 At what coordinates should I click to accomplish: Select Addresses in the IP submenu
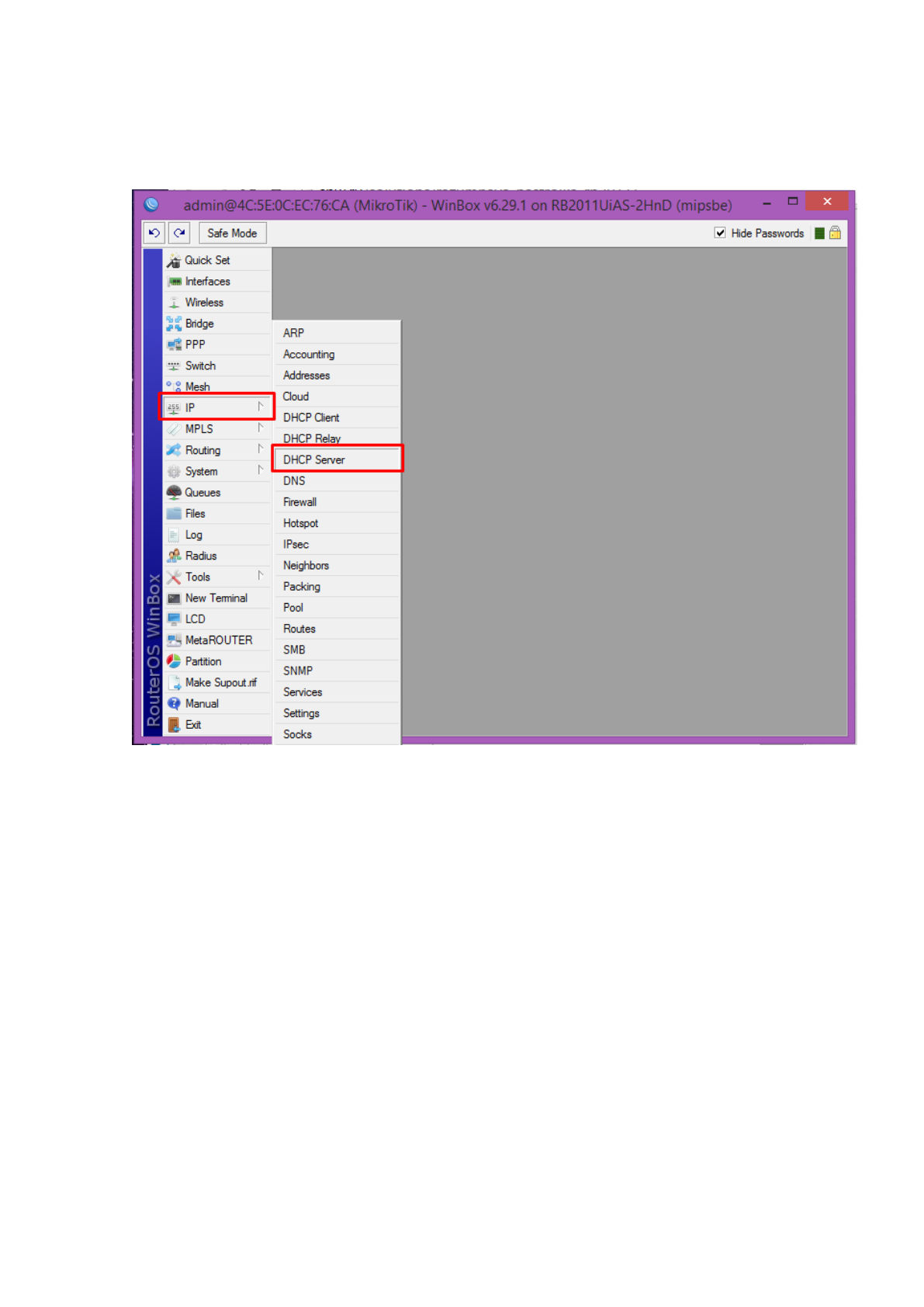pos(337,376)
